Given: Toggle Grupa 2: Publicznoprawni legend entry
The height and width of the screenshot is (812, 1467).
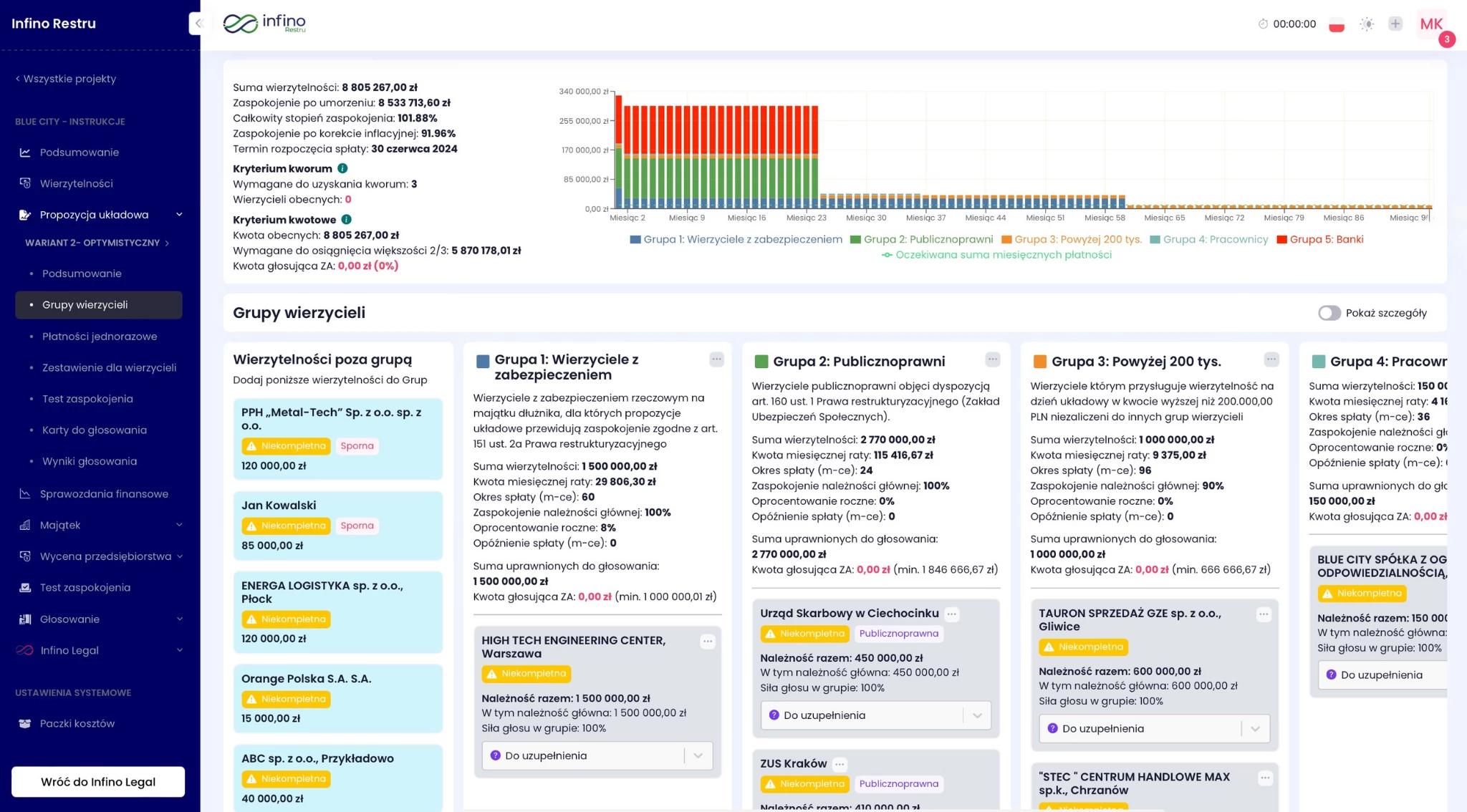Looking at the screenshot, I should (921, 239).
